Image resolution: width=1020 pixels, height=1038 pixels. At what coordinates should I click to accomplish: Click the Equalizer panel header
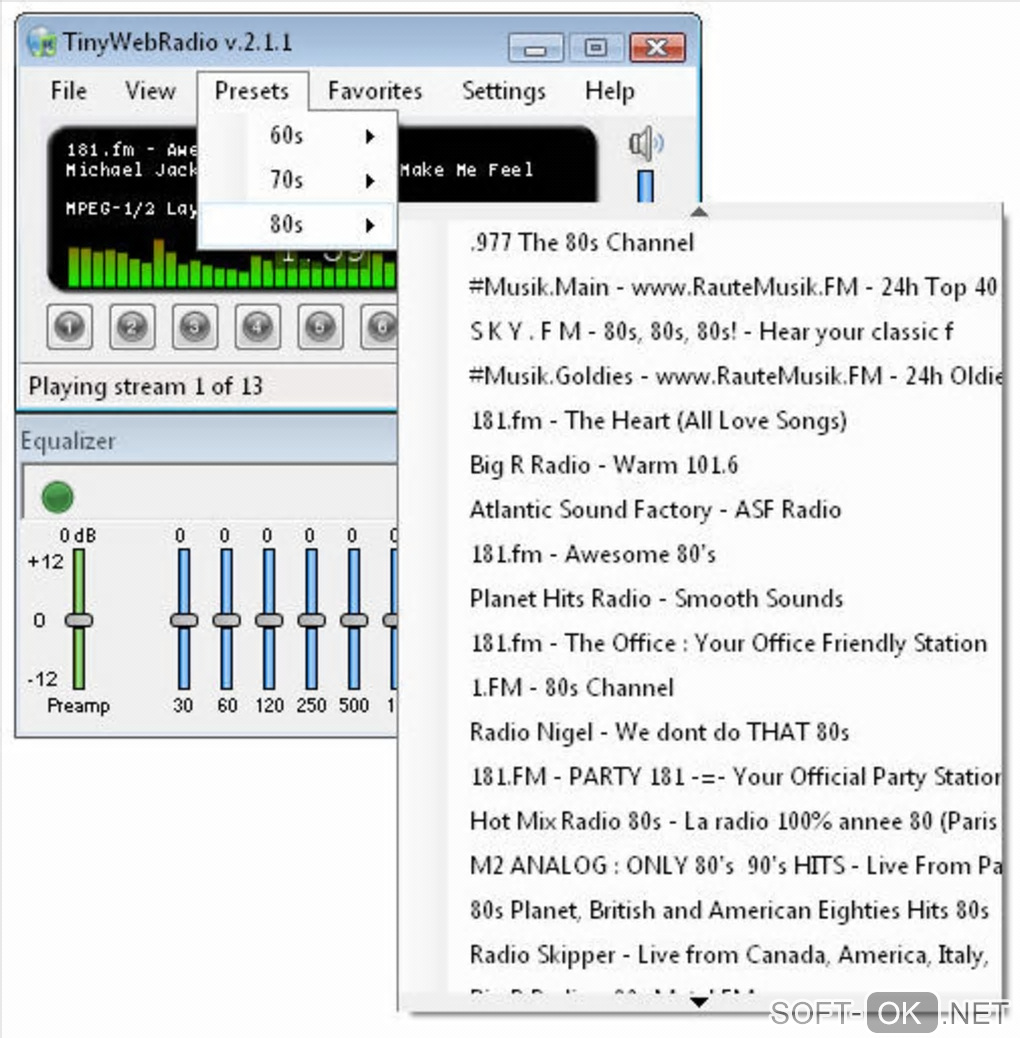coord(207,440)
